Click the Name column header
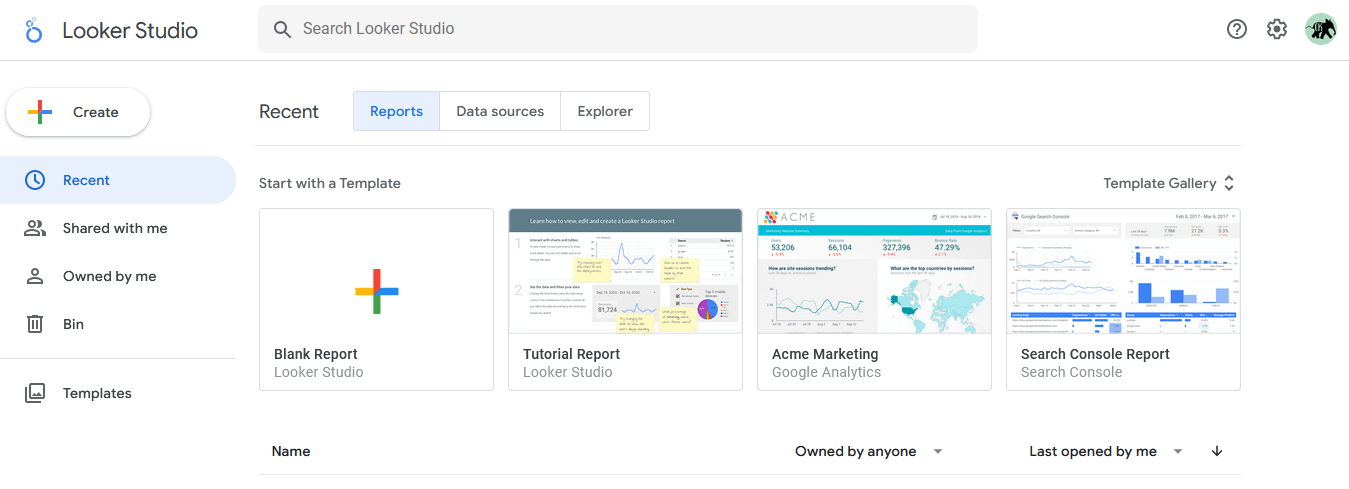This screenshot has height=489, width=1349. coord(291,451)
